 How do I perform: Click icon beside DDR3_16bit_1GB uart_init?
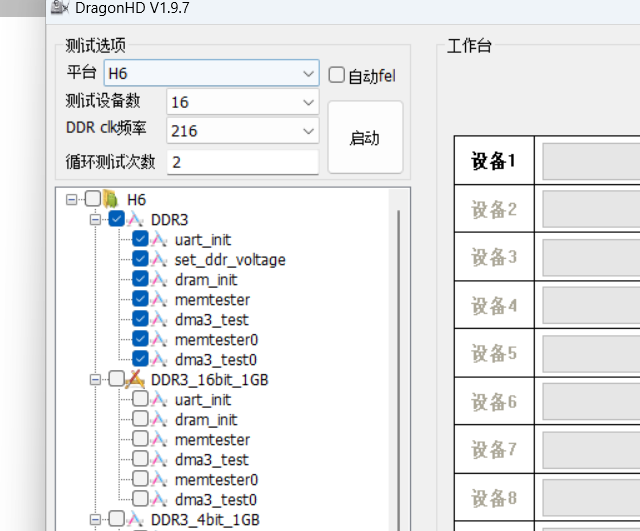[x=159, y=400]
